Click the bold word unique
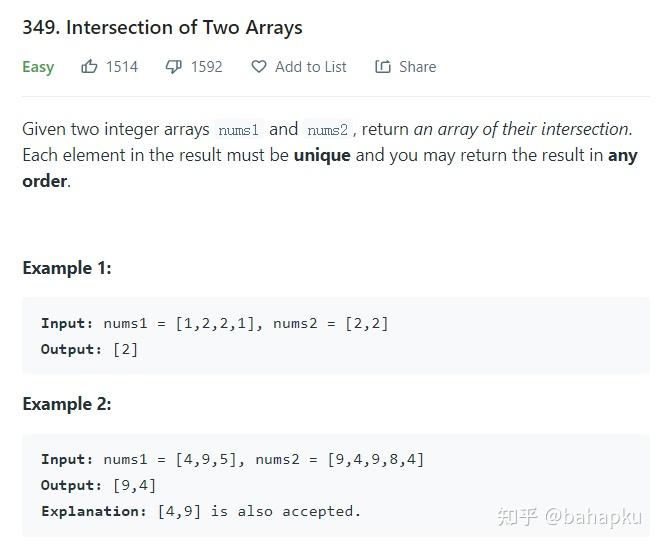 322,155
